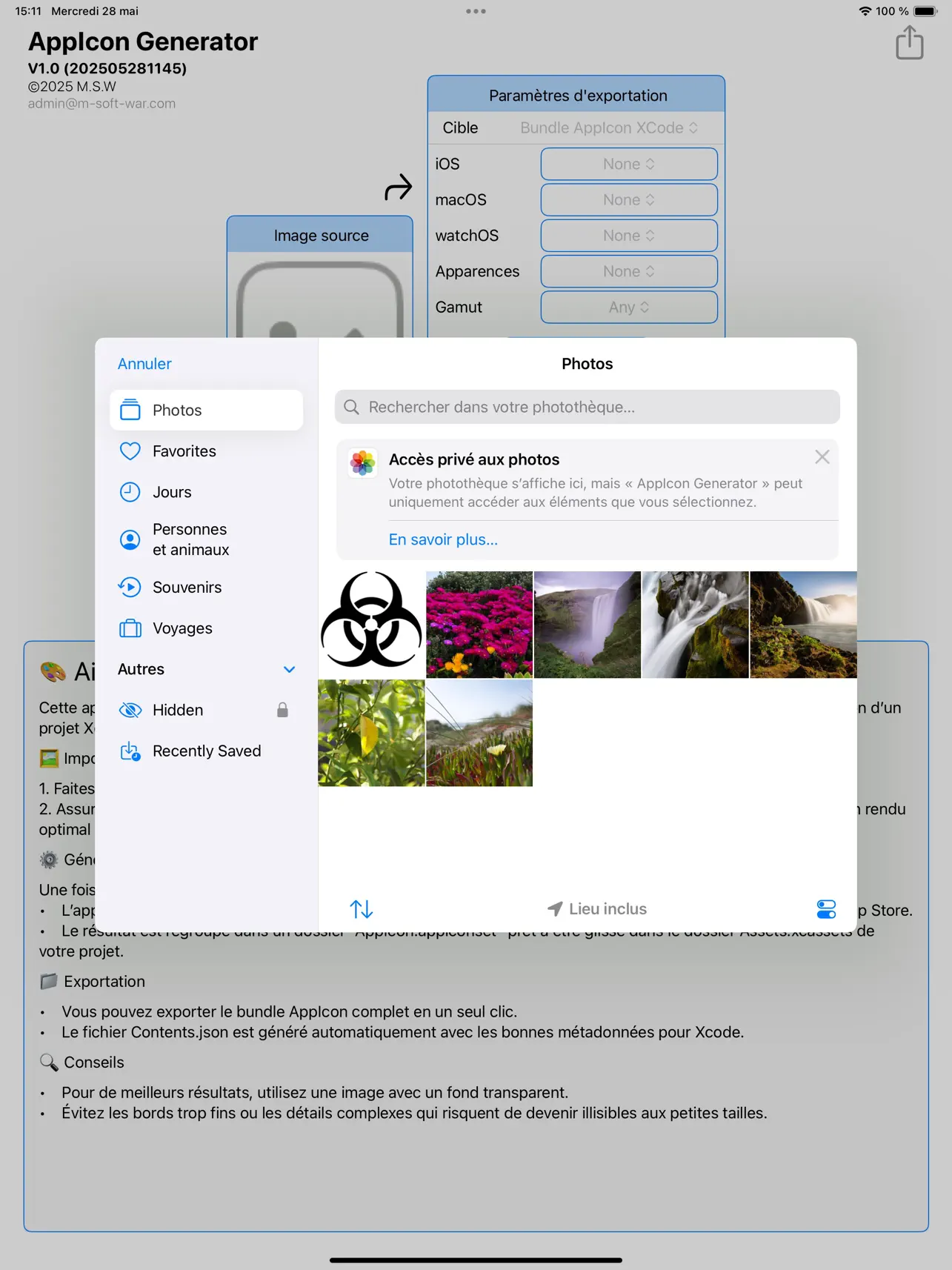
Task: Open the picker view options icon
Action: click(826, 909)
